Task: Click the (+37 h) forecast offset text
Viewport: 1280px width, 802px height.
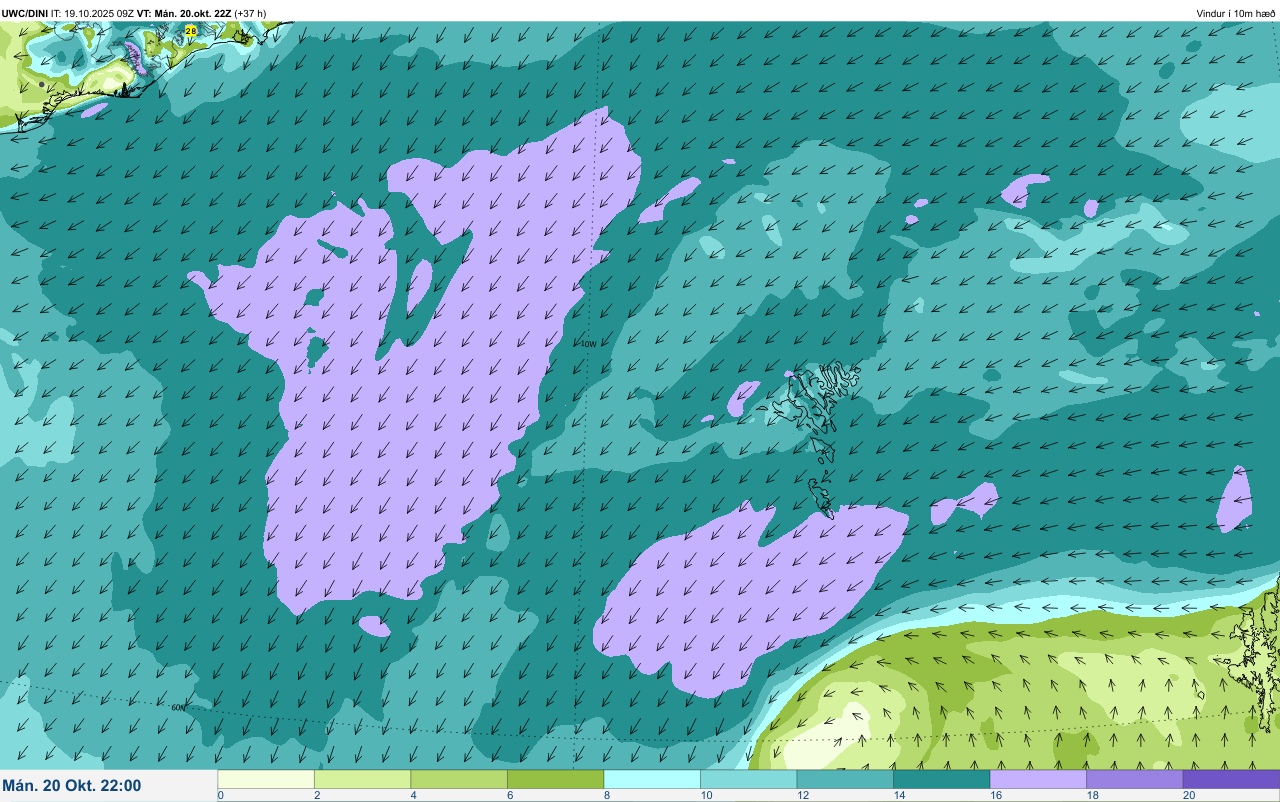Action: [x=250, y=13]
